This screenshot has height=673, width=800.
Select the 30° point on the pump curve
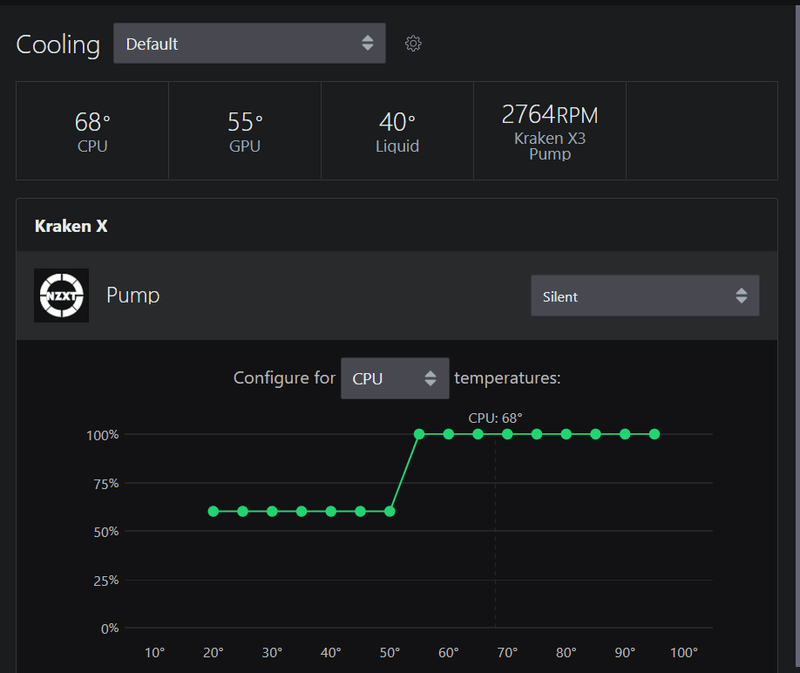tap(272, 511)
